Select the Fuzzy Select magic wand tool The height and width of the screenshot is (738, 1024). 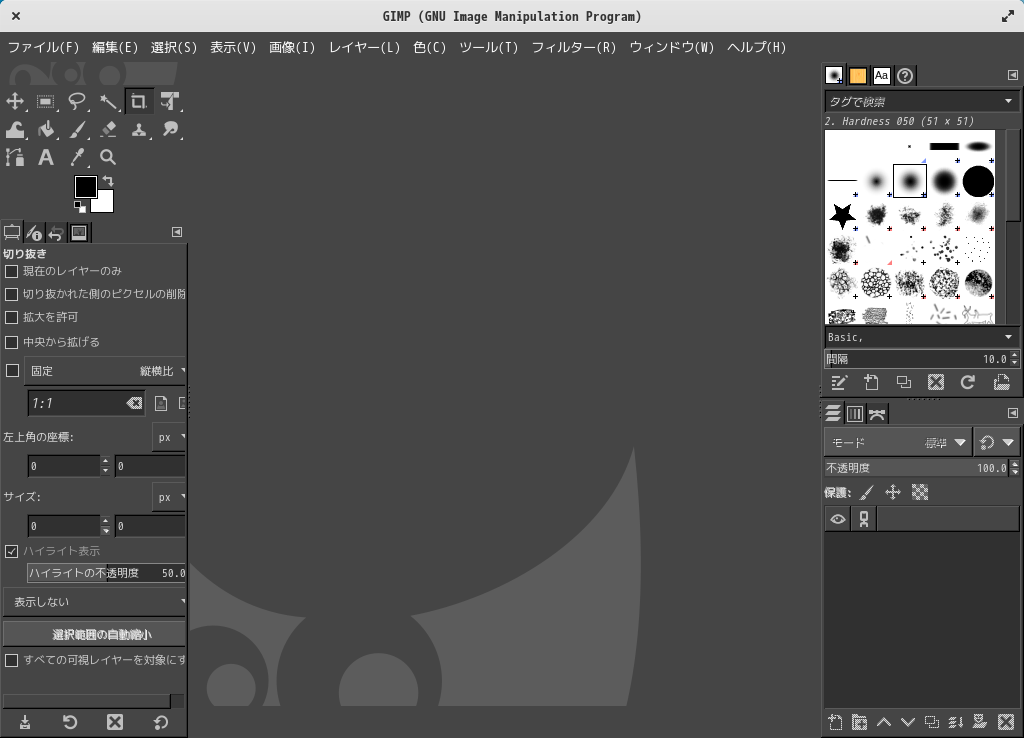(108, 101)
